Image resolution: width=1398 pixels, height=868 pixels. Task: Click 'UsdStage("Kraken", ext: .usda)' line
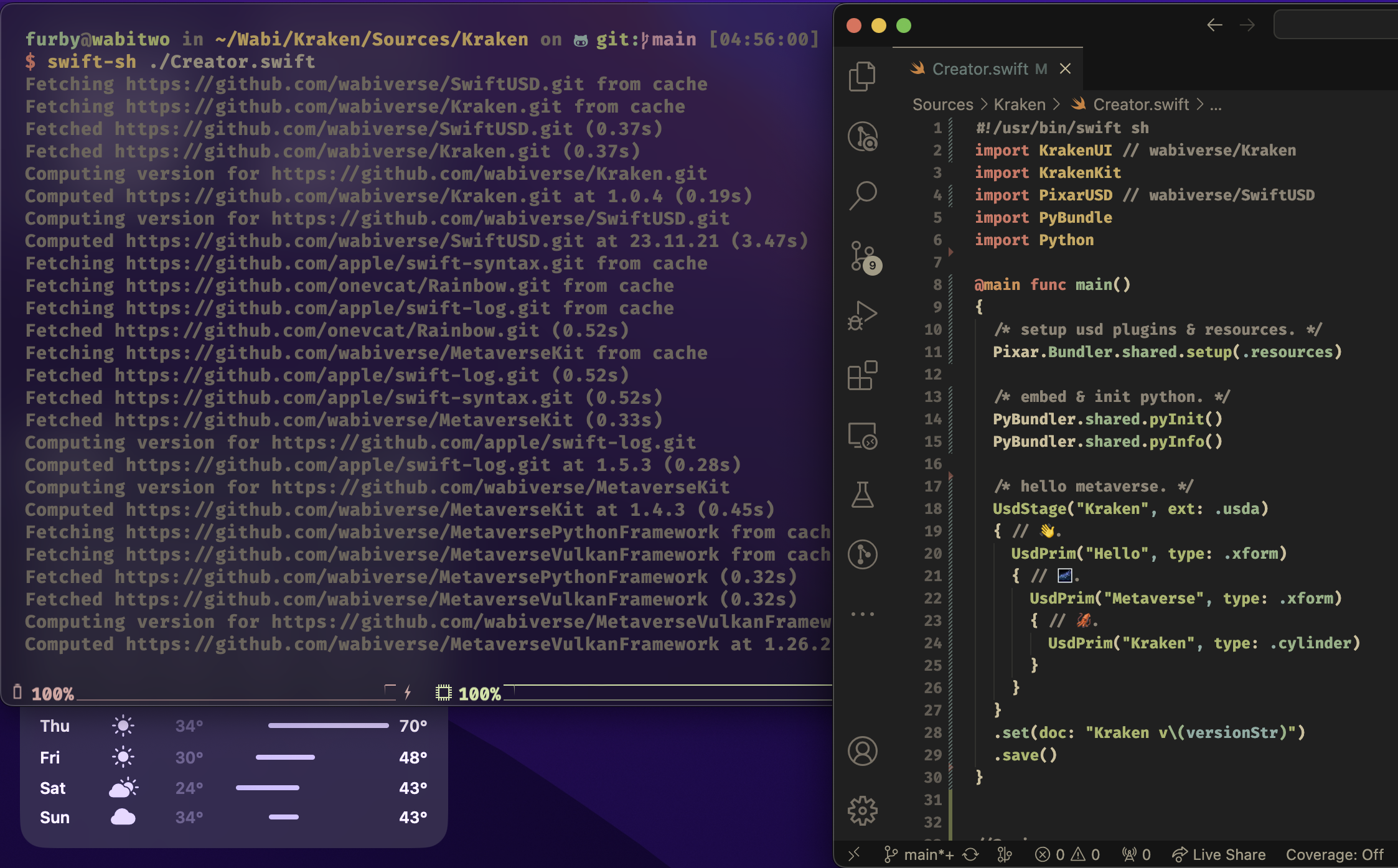1130,508
